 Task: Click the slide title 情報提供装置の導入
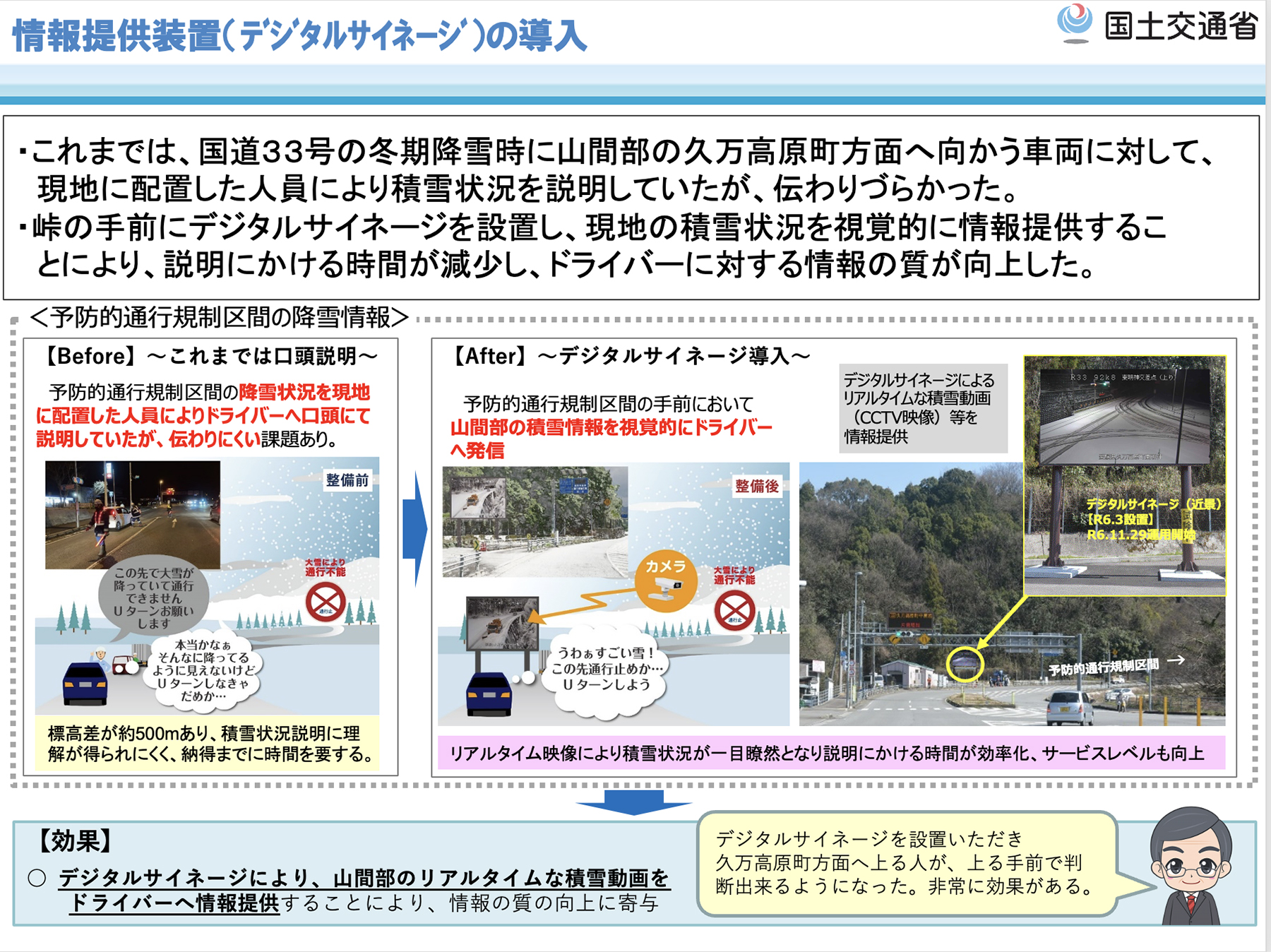click(299, 35)
